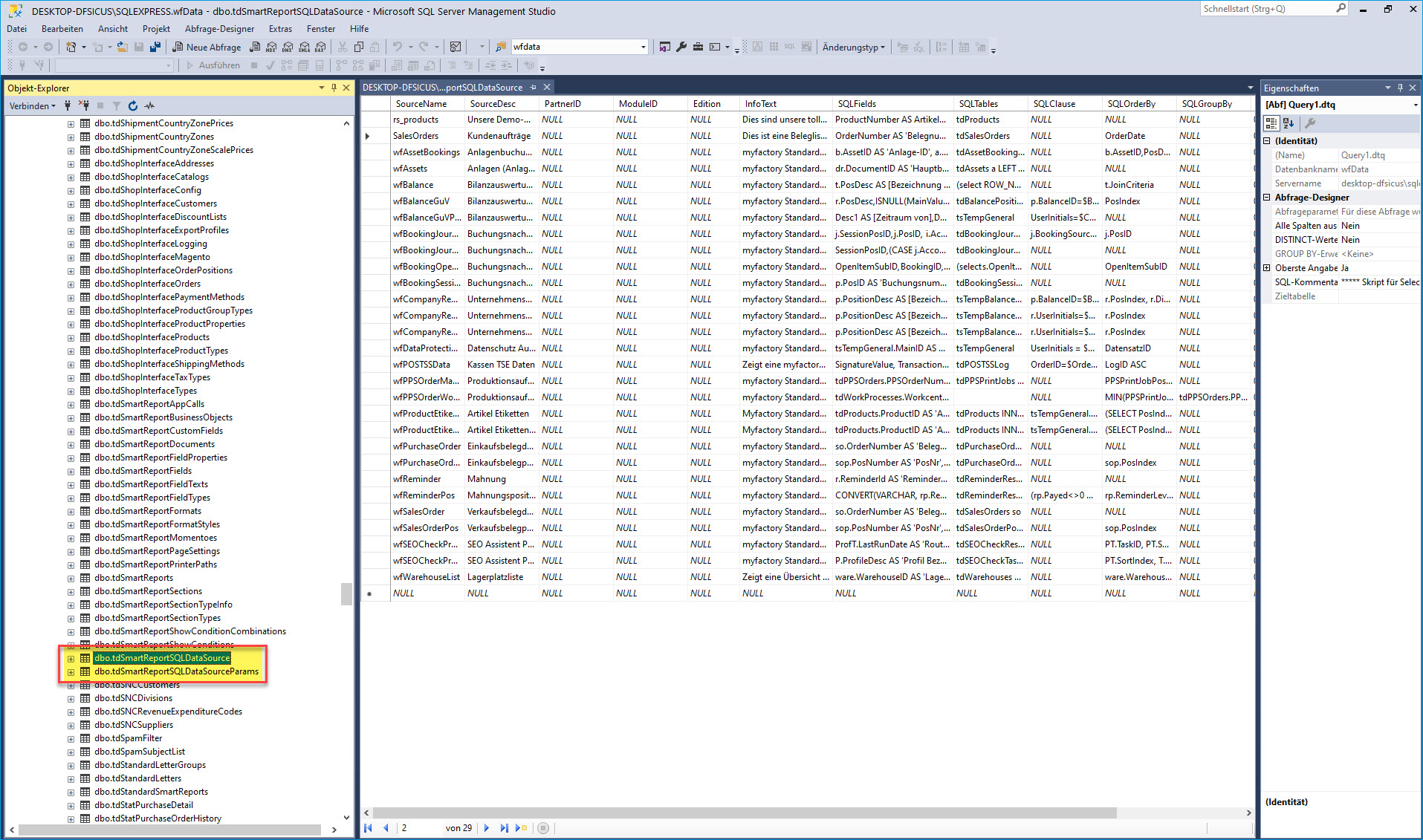This screenshot has width=1423, height=840.
Task: Click the MDX query icon in toolbar
Action: point(271,47)
